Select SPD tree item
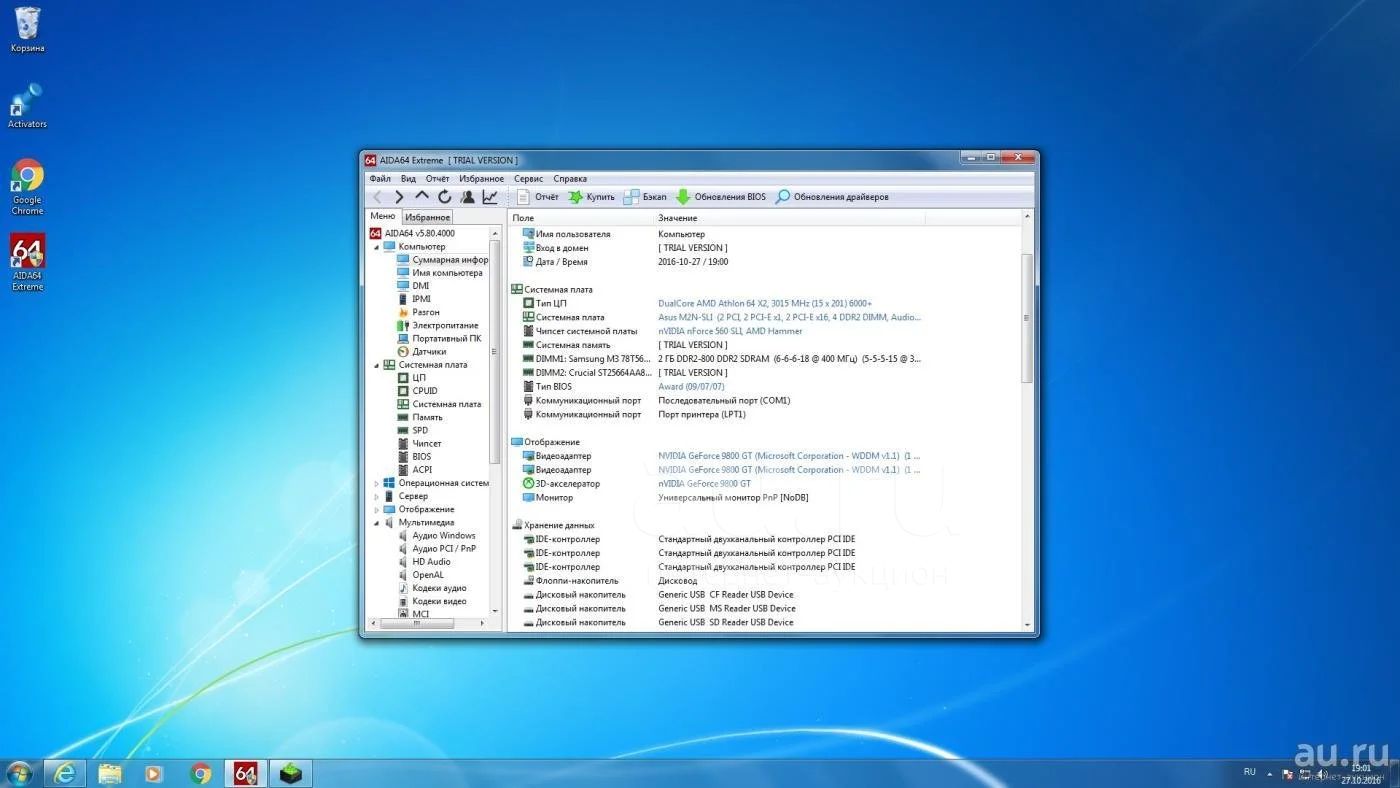The height and width of the screenshot is (788, 1400). 412,430
